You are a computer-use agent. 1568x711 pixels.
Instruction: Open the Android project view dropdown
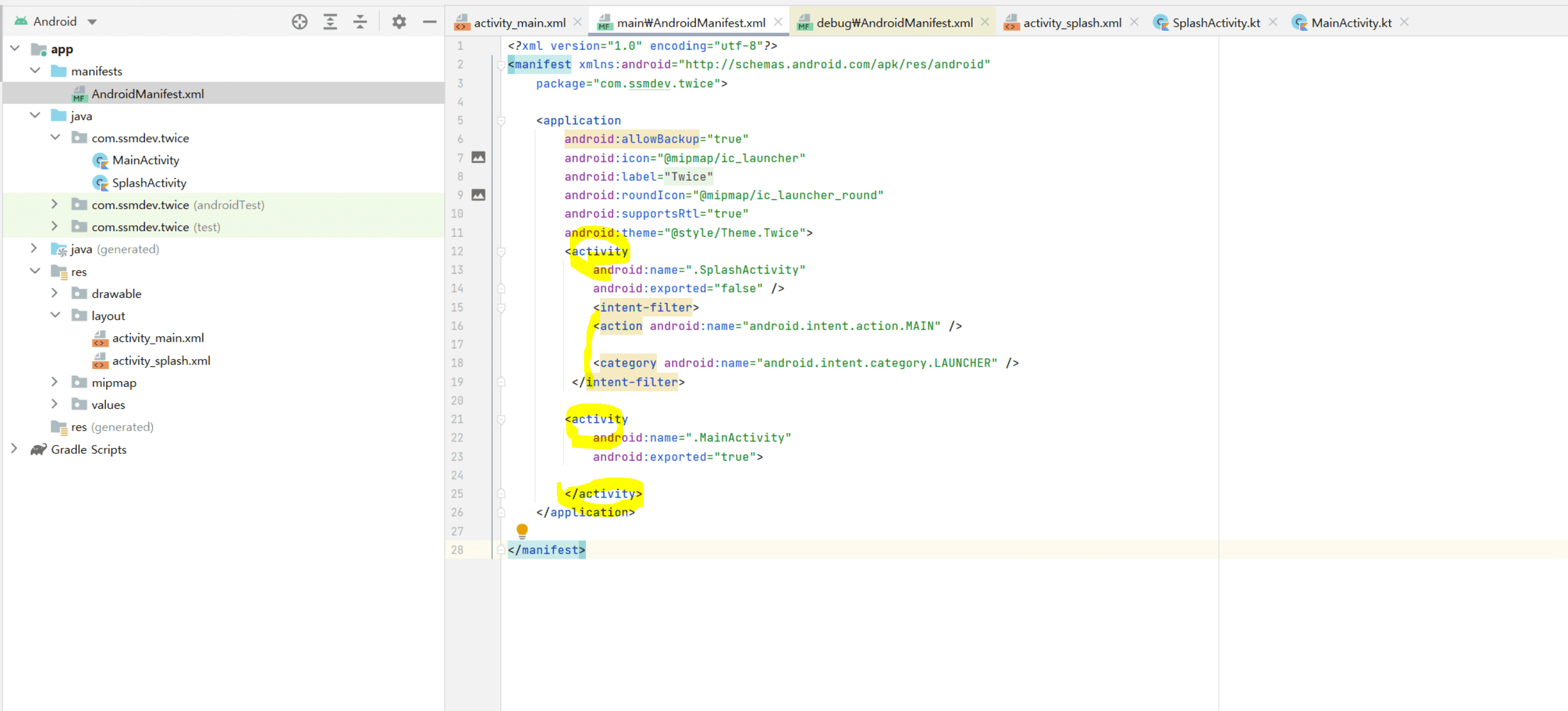click(x=92, y=22)
